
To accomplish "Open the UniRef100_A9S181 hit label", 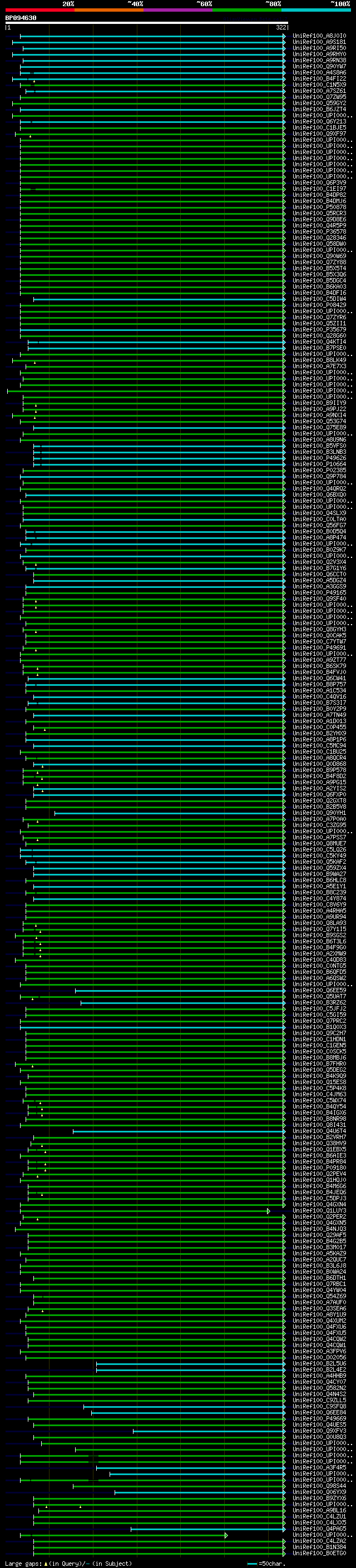I will click(319, 42).
